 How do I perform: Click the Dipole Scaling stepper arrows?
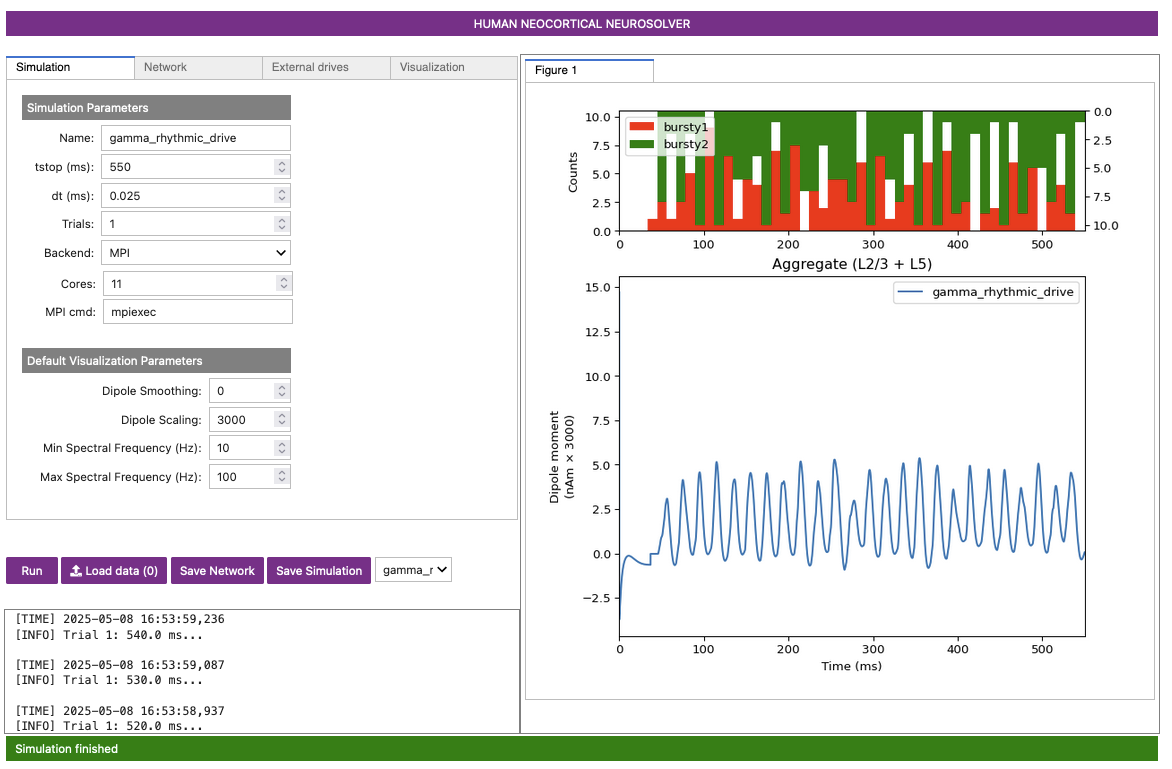point(282,420)
